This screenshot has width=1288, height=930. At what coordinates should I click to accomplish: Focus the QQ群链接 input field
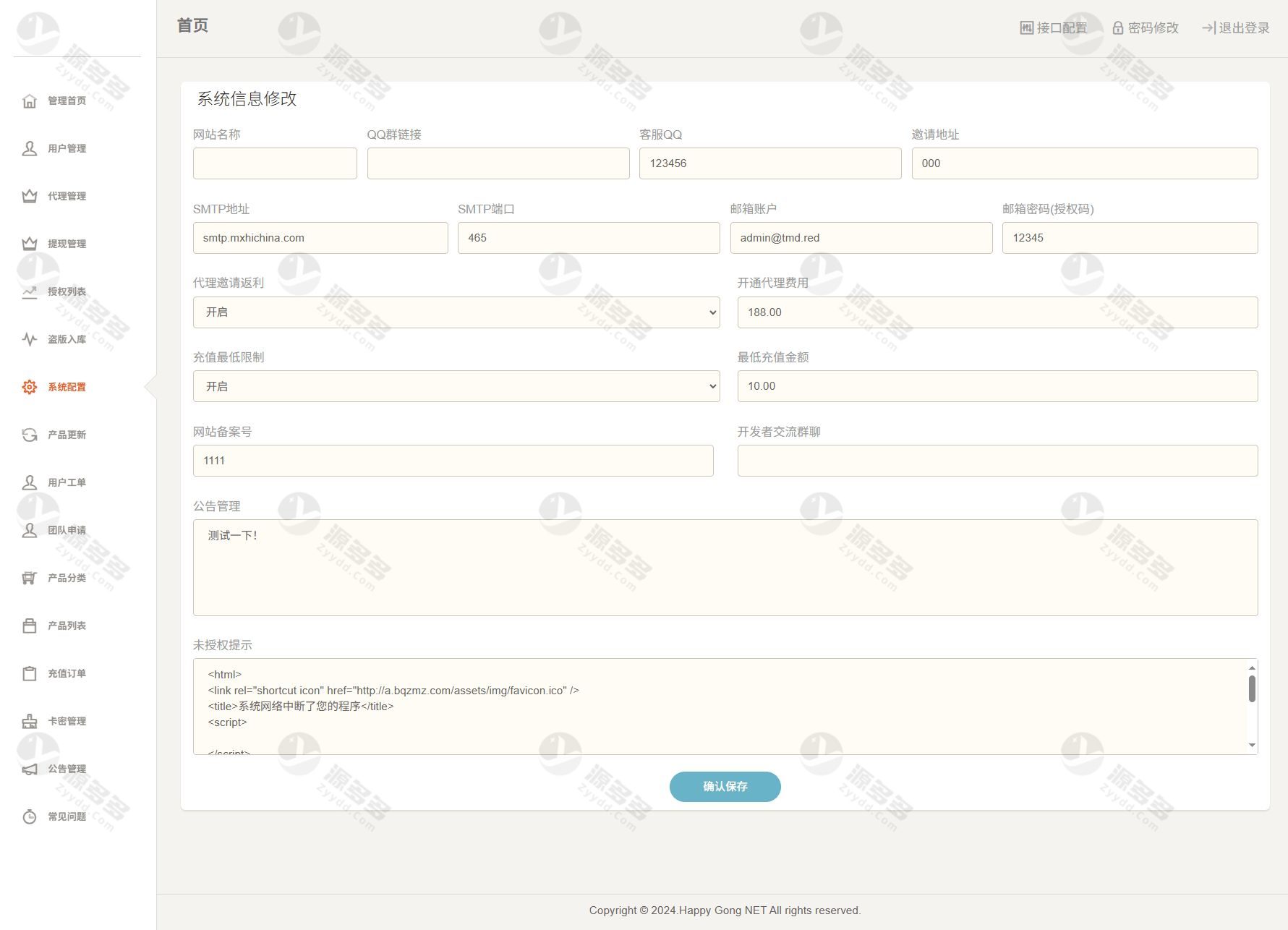[498, 163]
